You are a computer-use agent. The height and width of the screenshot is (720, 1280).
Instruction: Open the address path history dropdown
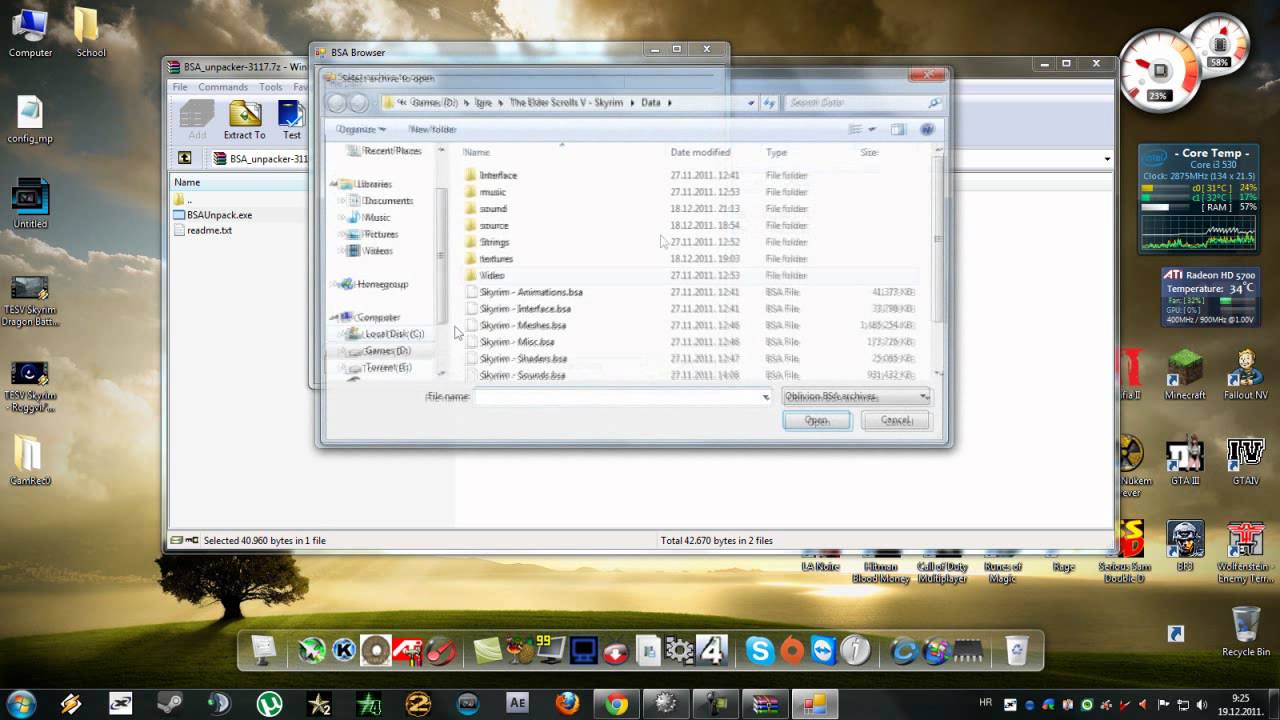click(751, 103)
